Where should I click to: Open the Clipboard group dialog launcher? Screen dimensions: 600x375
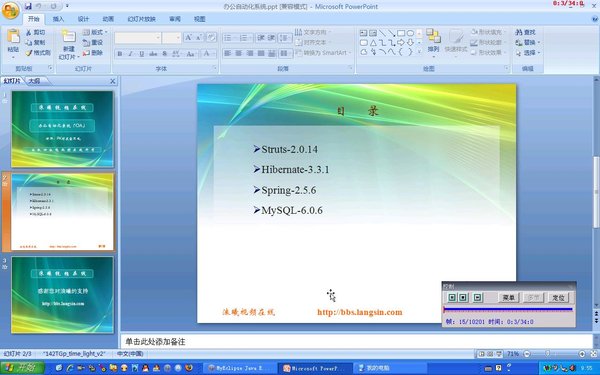point(50,68)
